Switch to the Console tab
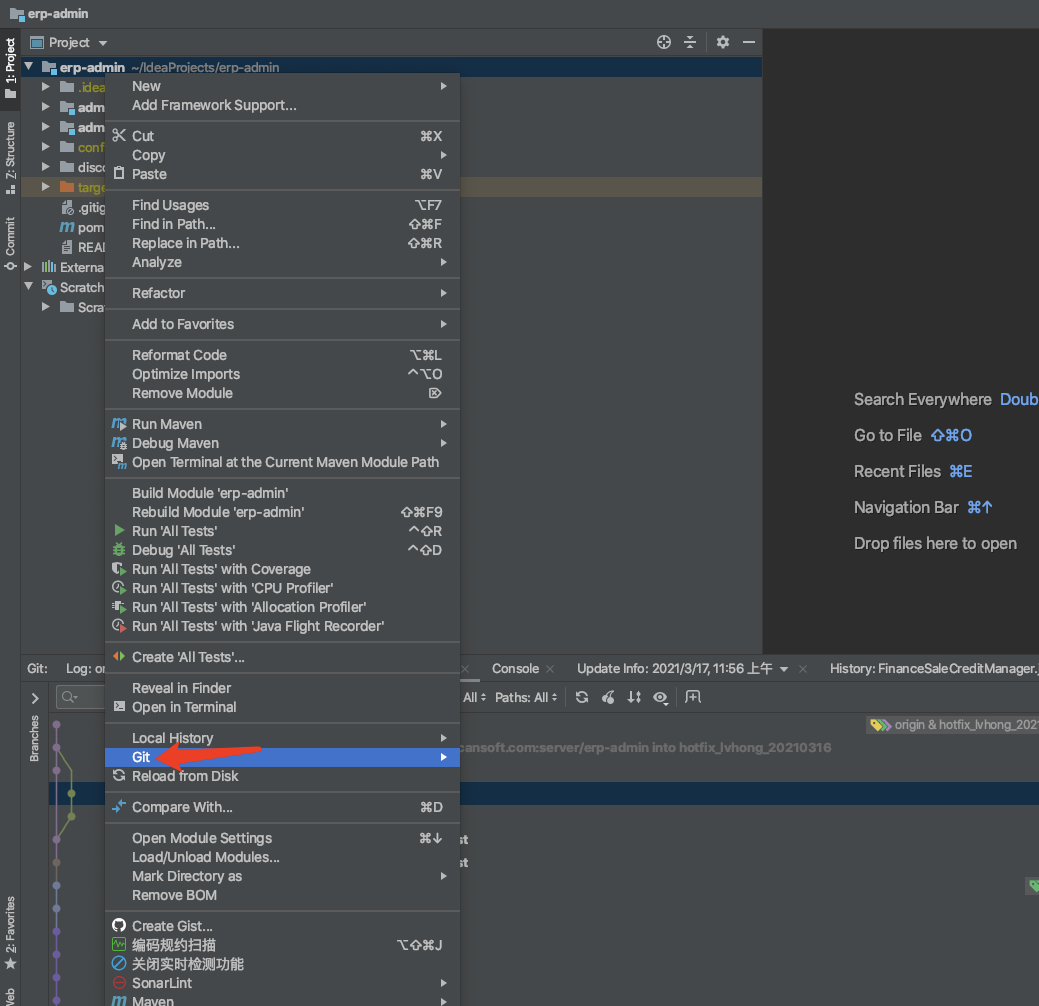The image size is (1039, 1006). pos(516,669)
